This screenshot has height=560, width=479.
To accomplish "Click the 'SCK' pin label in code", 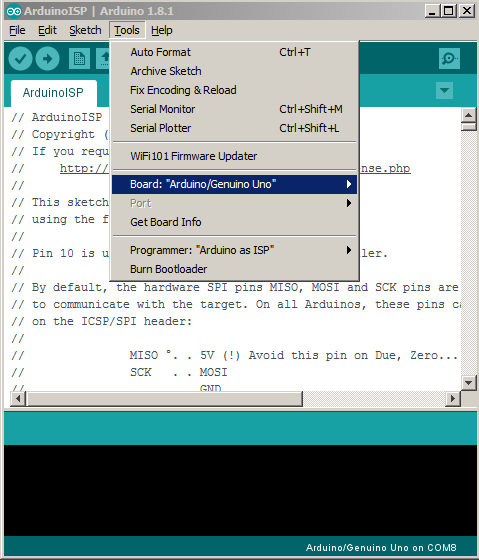I will [140, 372].
